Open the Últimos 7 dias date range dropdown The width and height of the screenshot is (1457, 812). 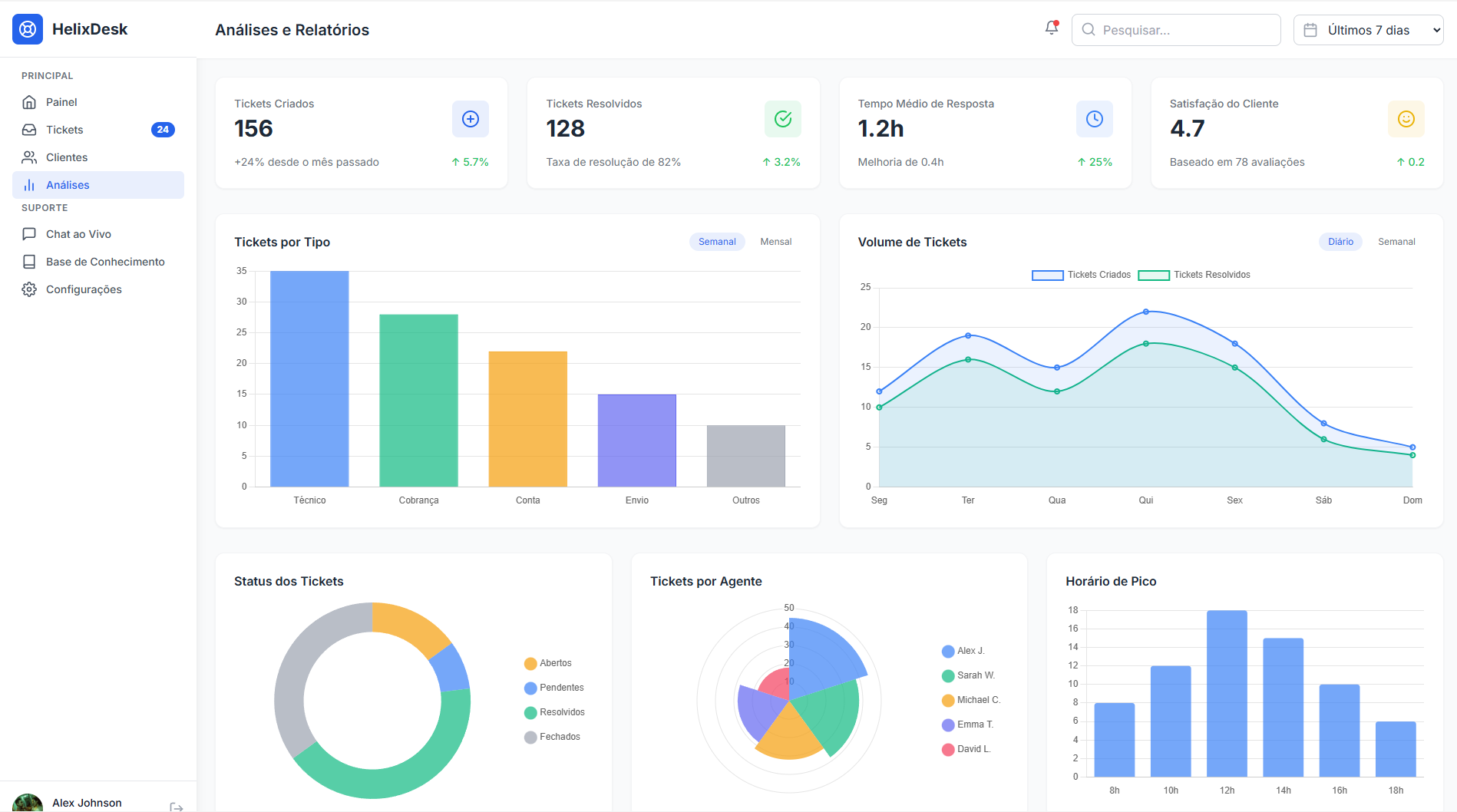coord(1369,30)
